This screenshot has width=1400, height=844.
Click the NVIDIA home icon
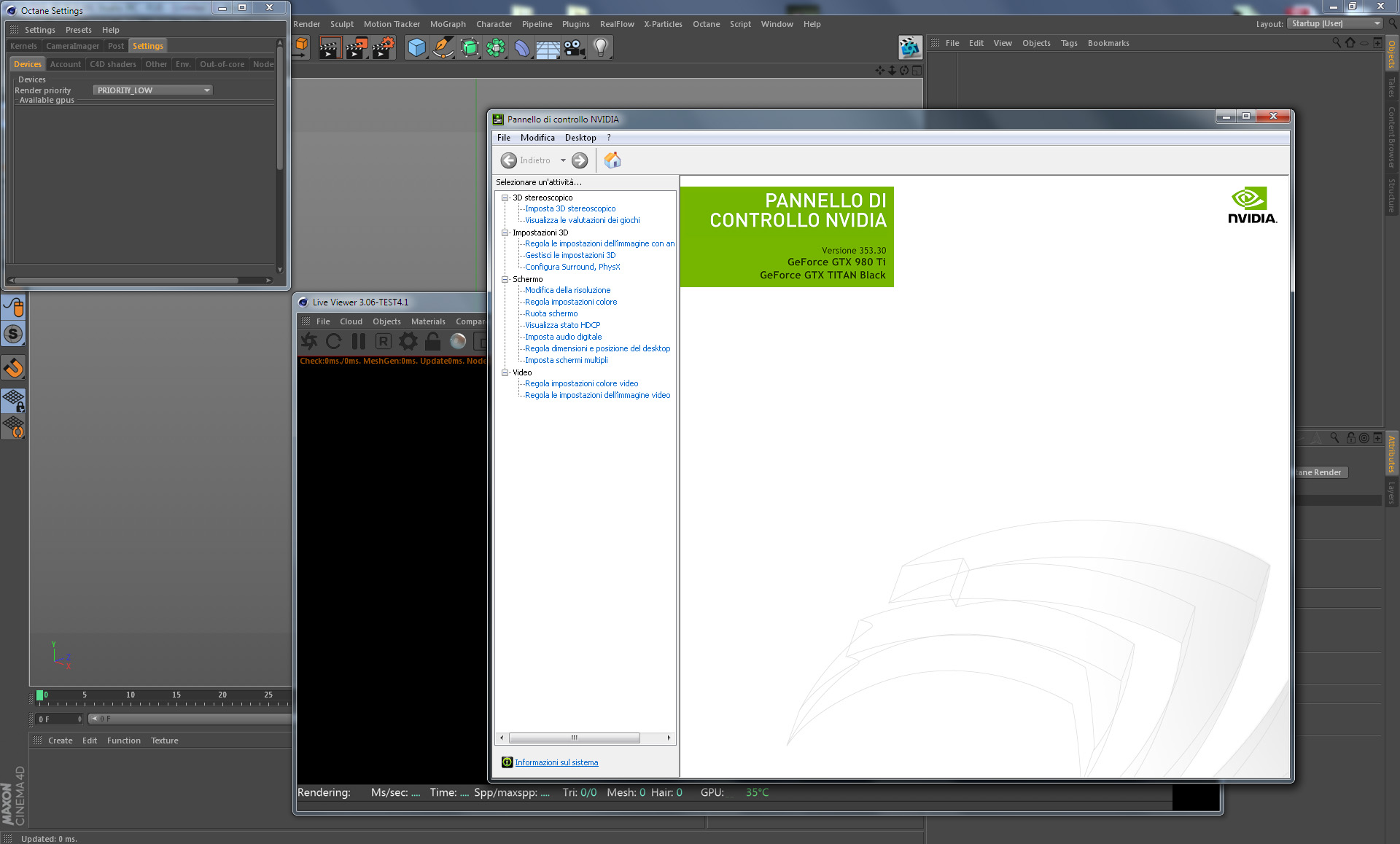point(612,160)
